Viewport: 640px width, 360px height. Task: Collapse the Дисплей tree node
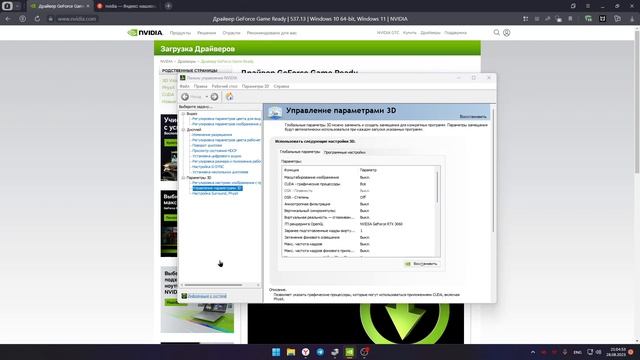[x=183, y=130]
